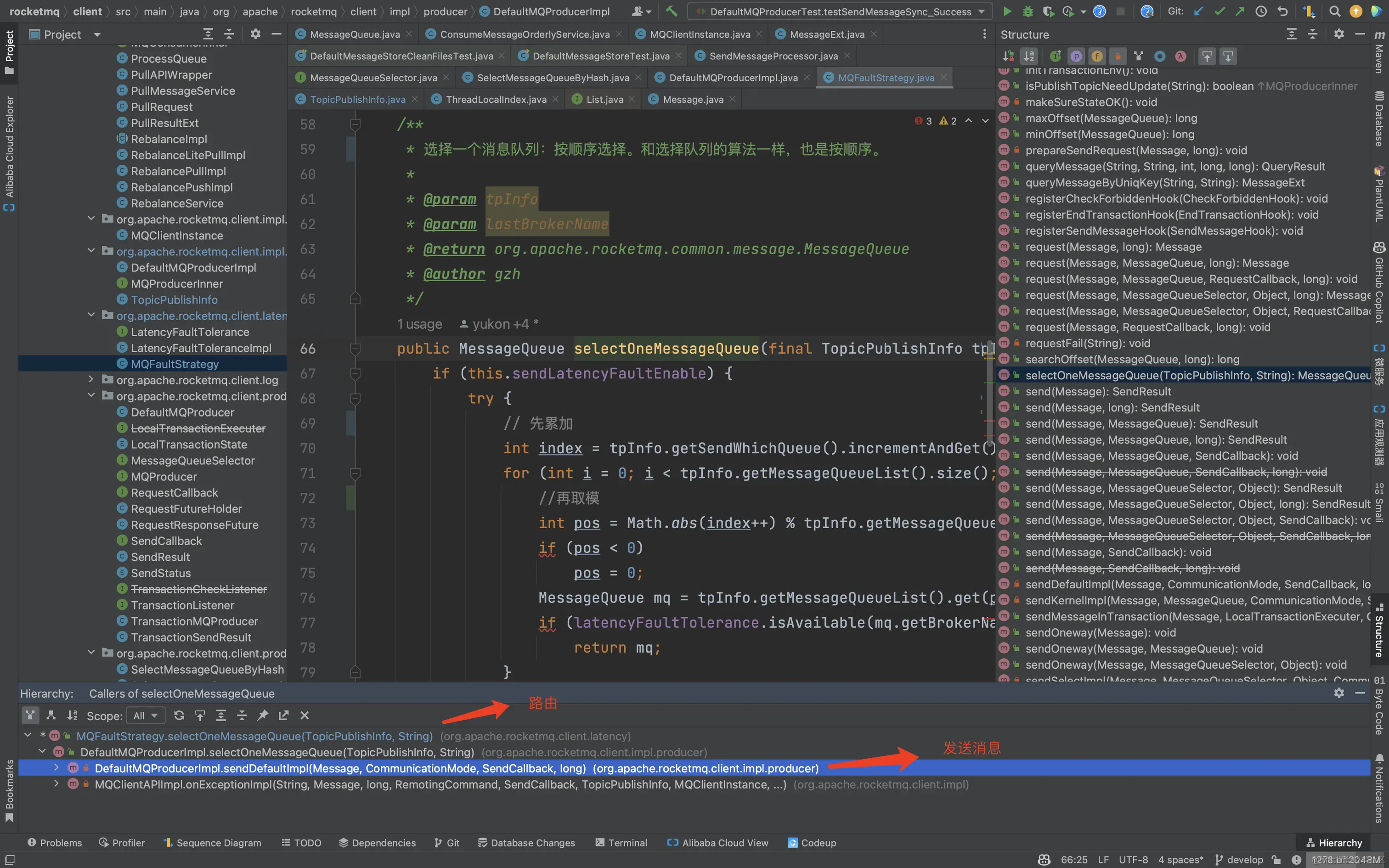Toggle Sort by Visibility in Structure
The height and width of the screenshot is (868, 1389).
pyautogui.click(x=1009, y=56)
